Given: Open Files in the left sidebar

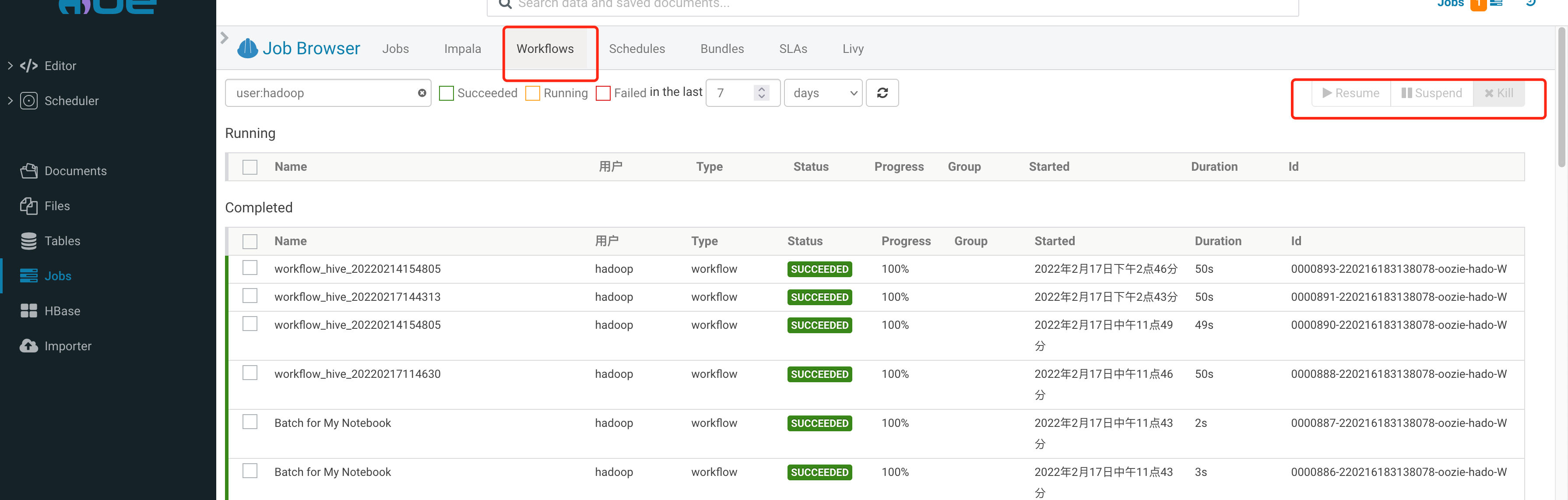Looking at the screenshot, I should (x=28, y=206).
